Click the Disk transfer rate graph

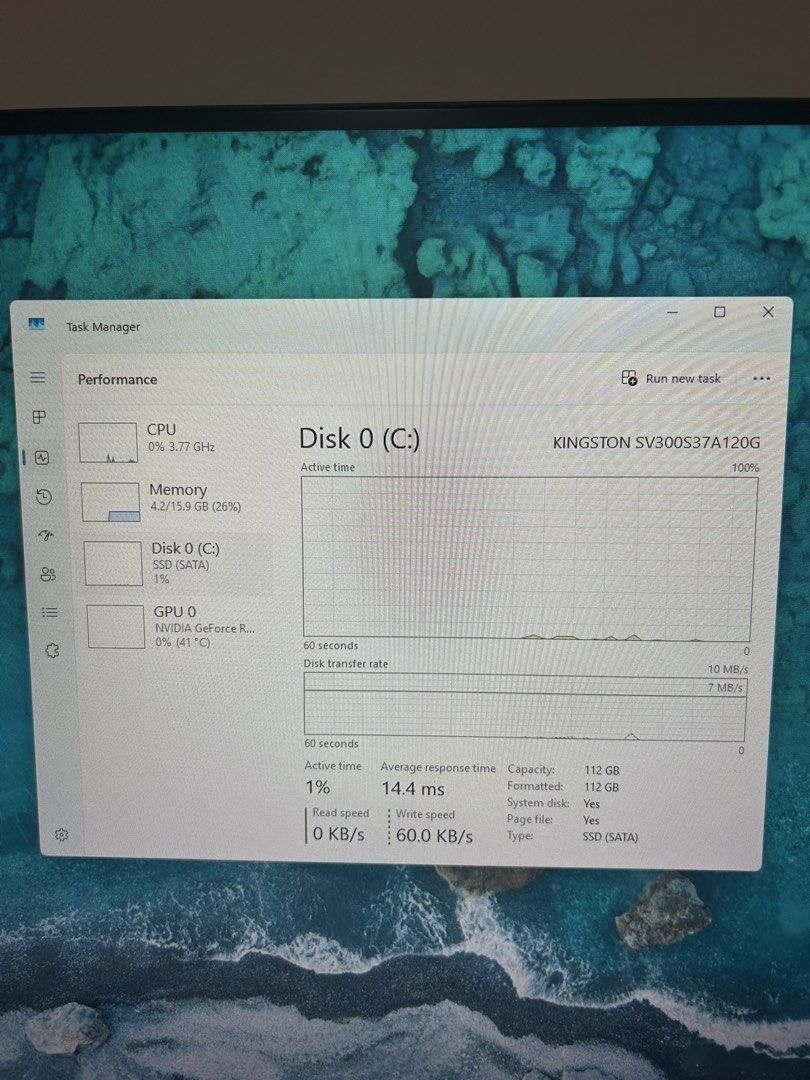524,706
